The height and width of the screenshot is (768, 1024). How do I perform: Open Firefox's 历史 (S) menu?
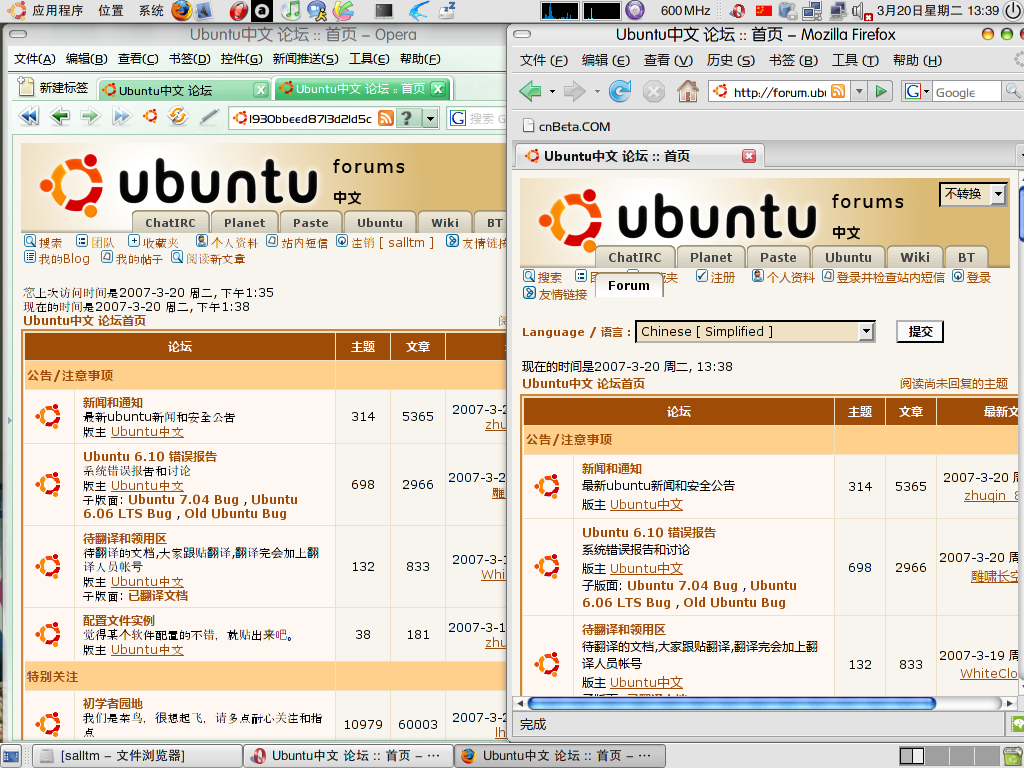(730, 61)
